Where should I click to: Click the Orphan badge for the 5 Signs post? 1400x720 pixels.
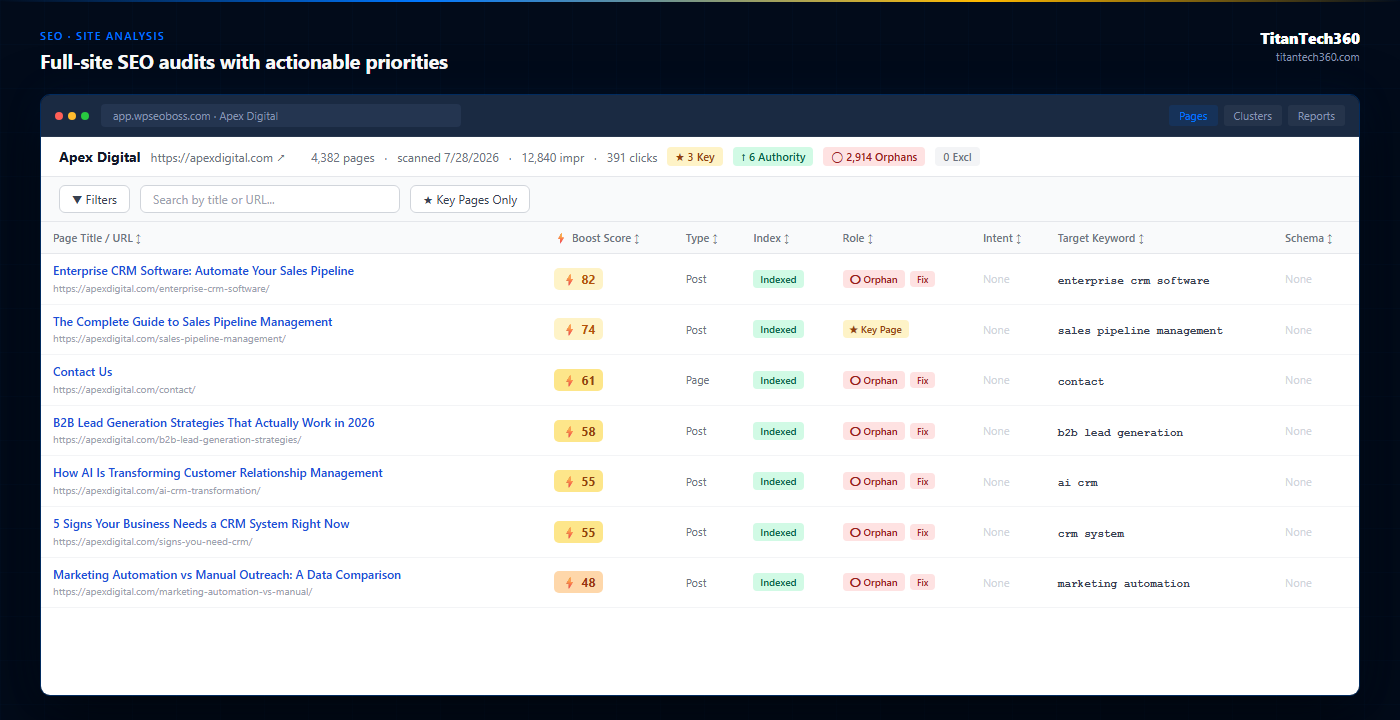[x=874, y=532]
